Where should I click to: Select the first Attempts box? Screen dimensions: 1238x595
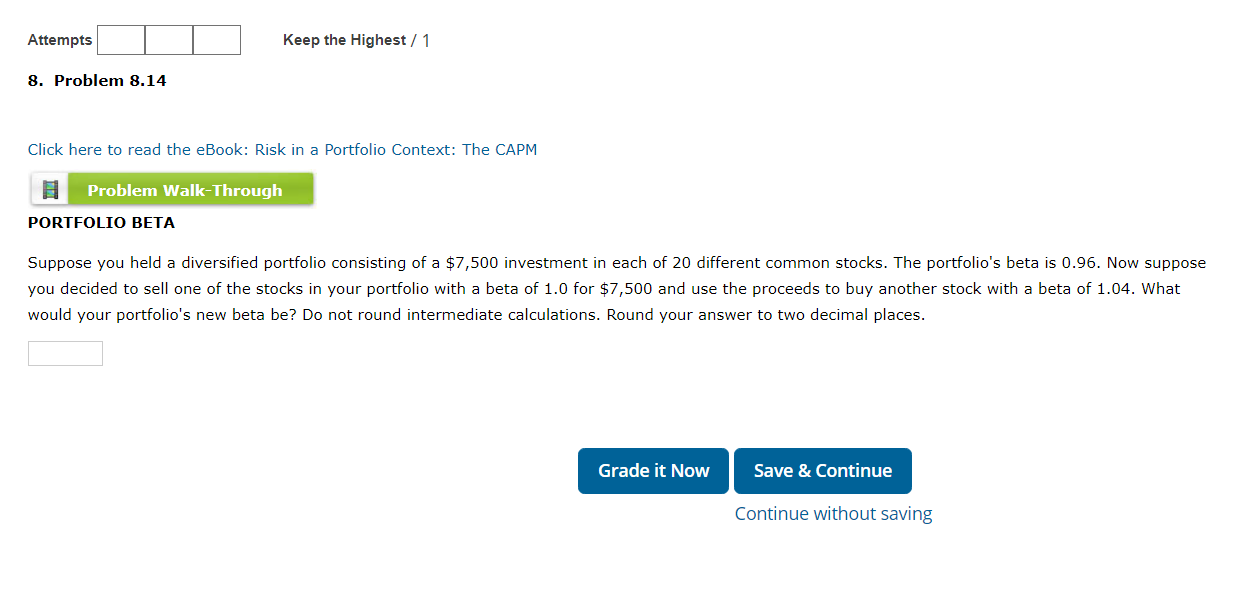click(x=120, y=40)
